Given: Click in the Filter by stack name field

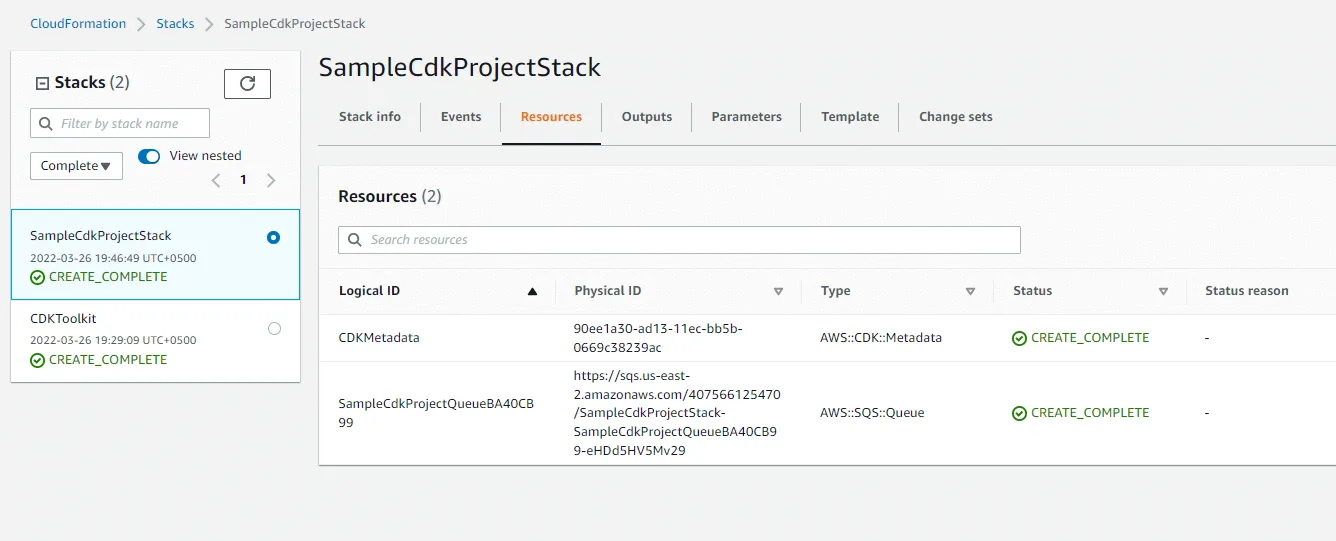Looking at the screenshot, I should (x=120, y=123).
